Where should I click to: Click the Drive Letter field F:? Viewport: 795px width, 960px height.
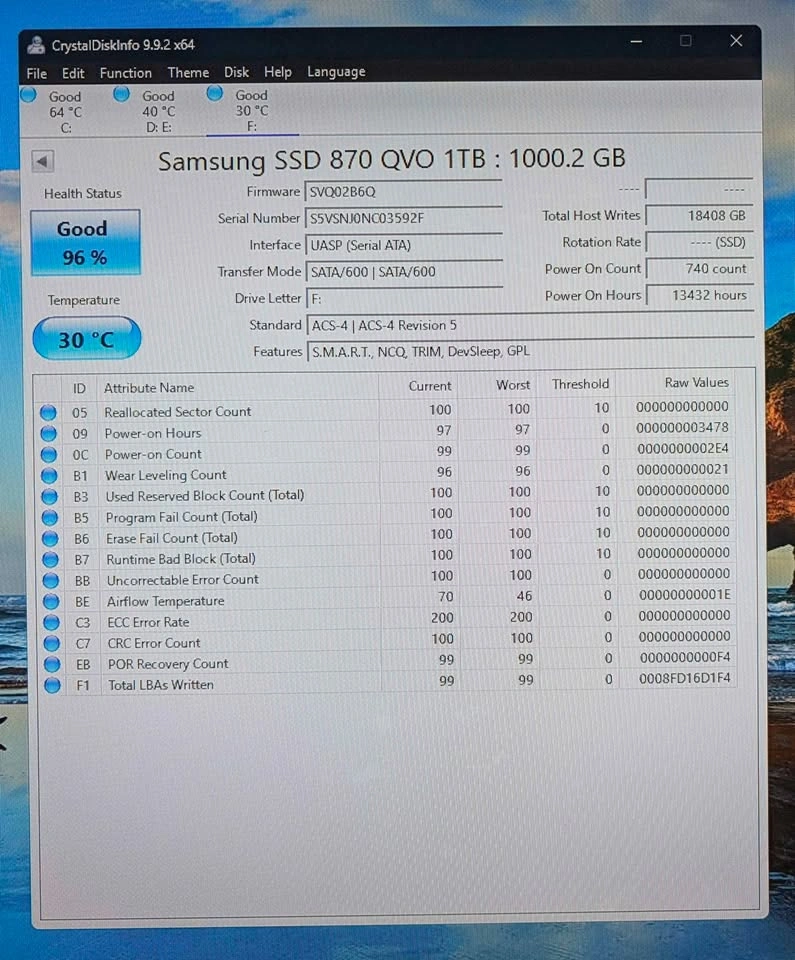pos(404,298)
